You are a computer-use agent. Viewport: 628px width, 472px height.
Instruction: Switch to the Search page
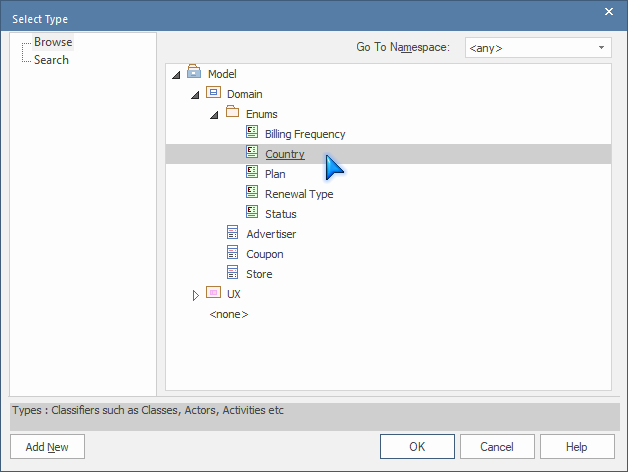click(x=51, y=60)
